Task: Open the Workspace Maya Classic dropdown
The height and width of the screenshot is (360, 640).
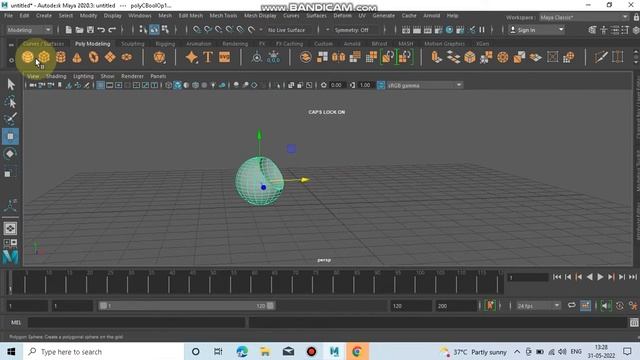Action: click(x=584, y=17)
